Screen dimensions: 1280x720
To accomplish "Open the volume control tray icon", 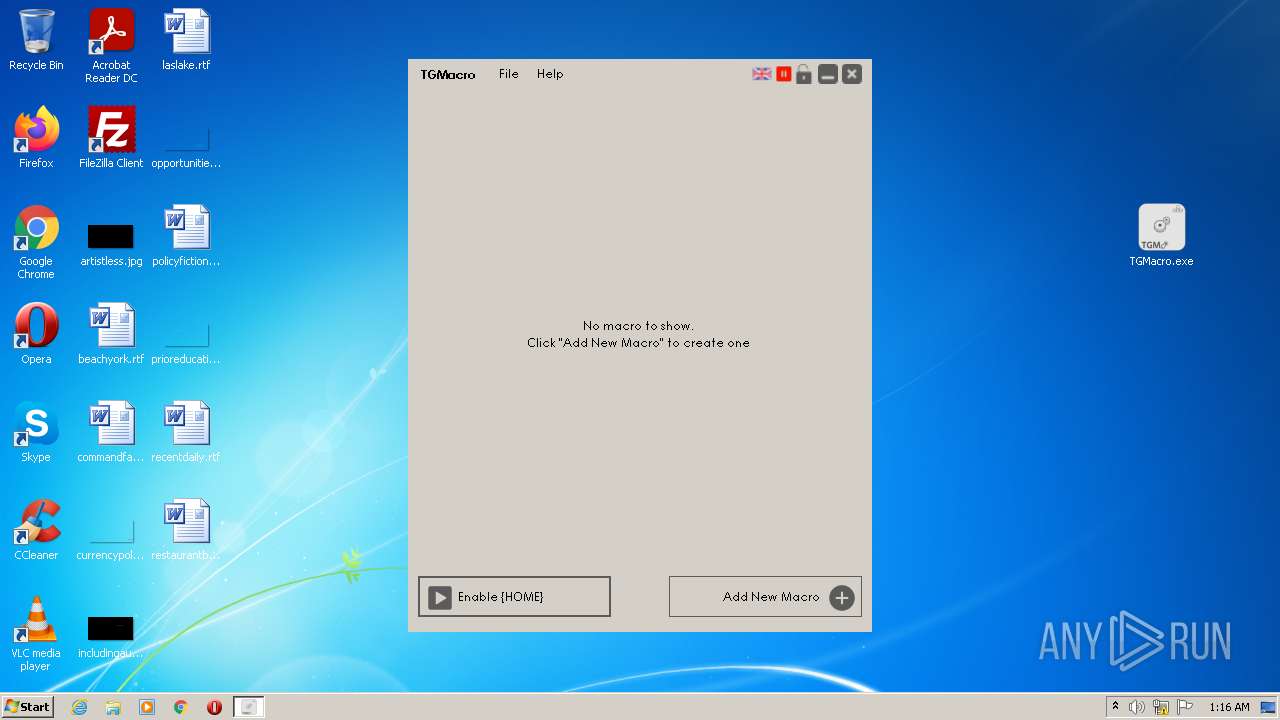I will coord(1137,707).
